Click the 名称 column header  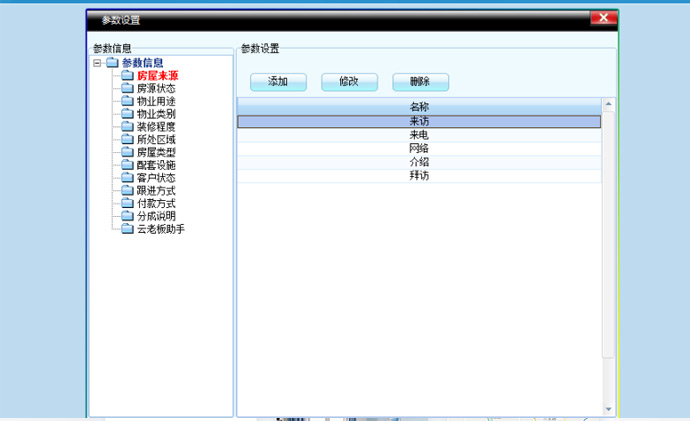pyautogui.click(x=419, y=106)
